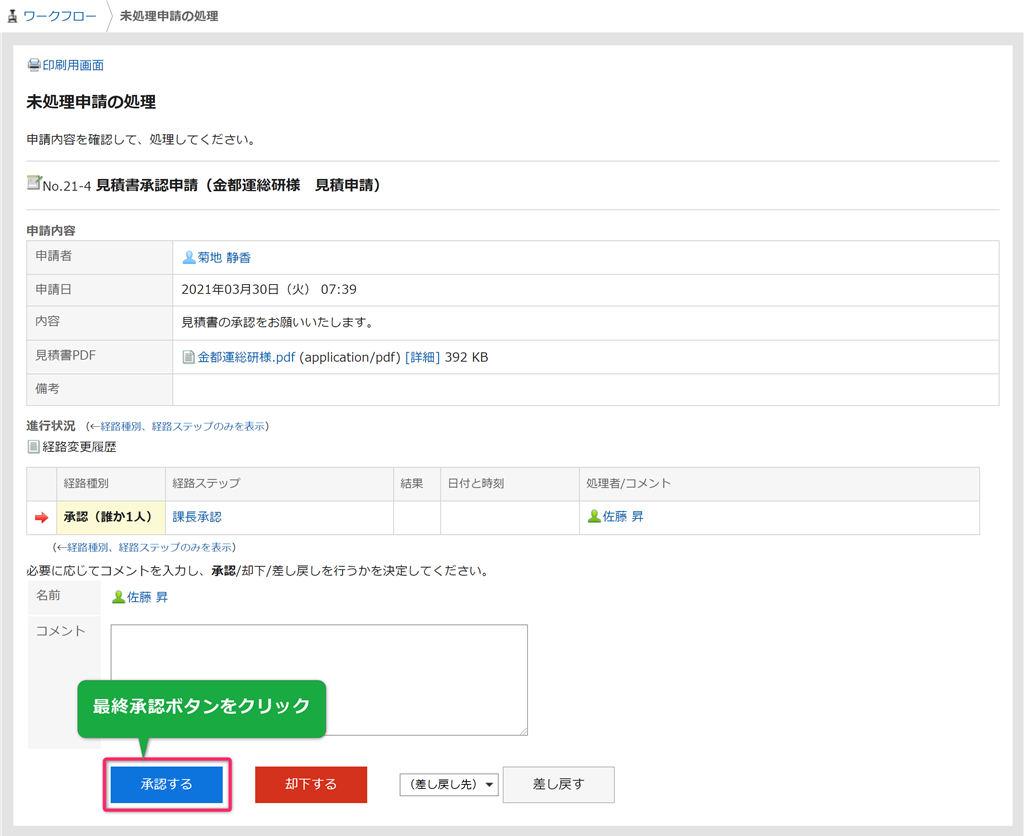The height and width of the screenshot is (836, 1024).
Task: Open 佐藤 昇 link in the 名前 row
Action: (x=148, y=597)
